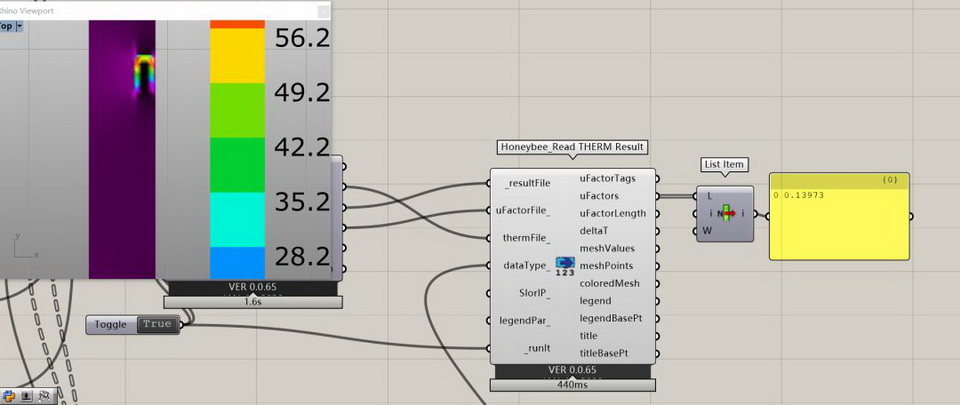Click the dataType_ input parameter

point(527,266)
